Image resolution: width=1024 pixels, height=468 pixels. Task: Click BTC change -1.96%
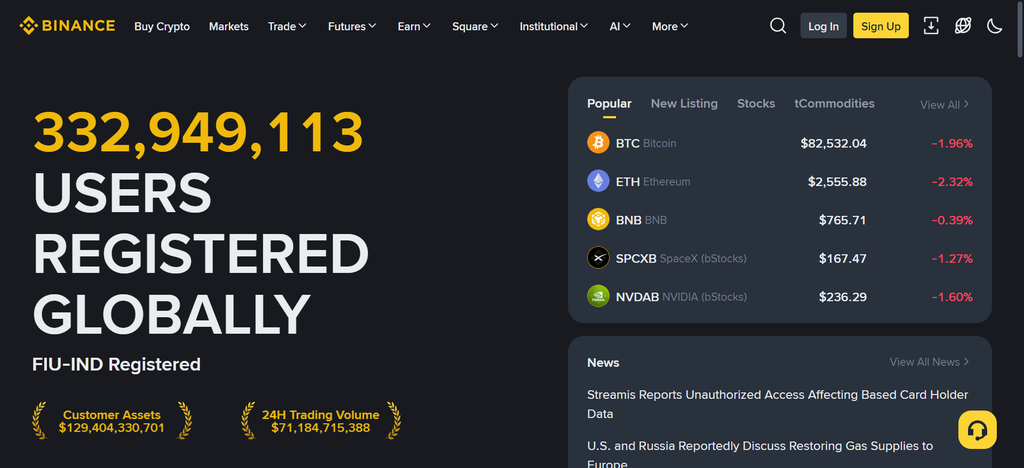point(952,143)
